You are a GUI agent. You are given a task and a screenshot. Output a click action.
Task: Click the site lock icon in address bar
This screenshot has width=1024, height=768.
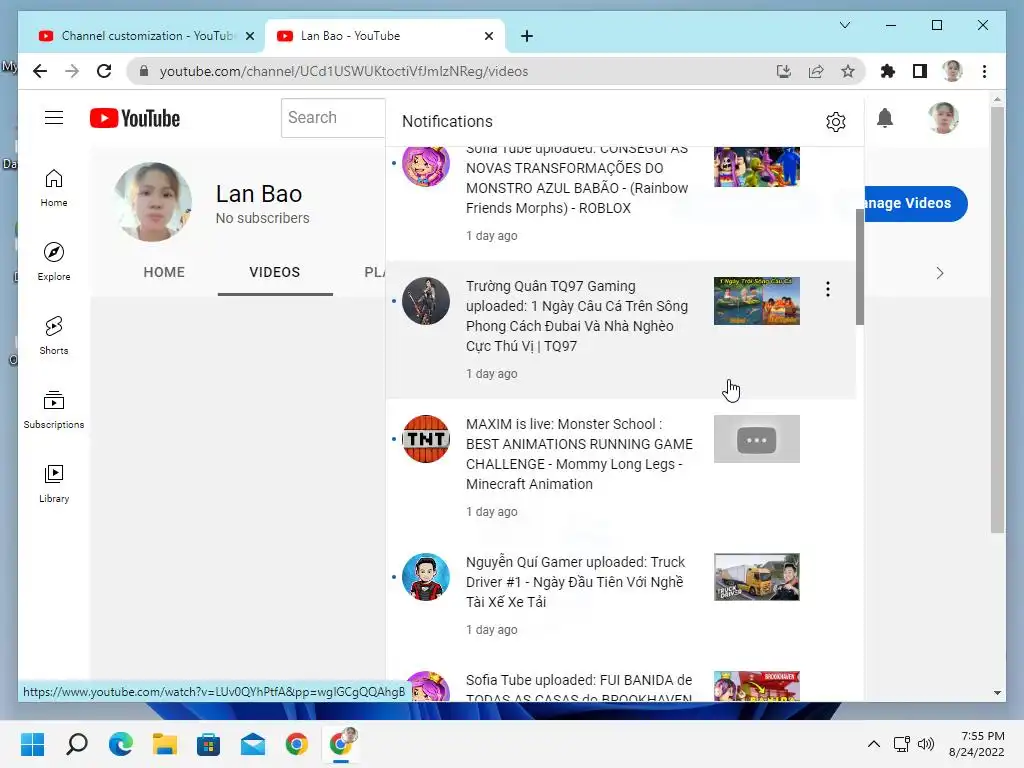pos(144,71)
